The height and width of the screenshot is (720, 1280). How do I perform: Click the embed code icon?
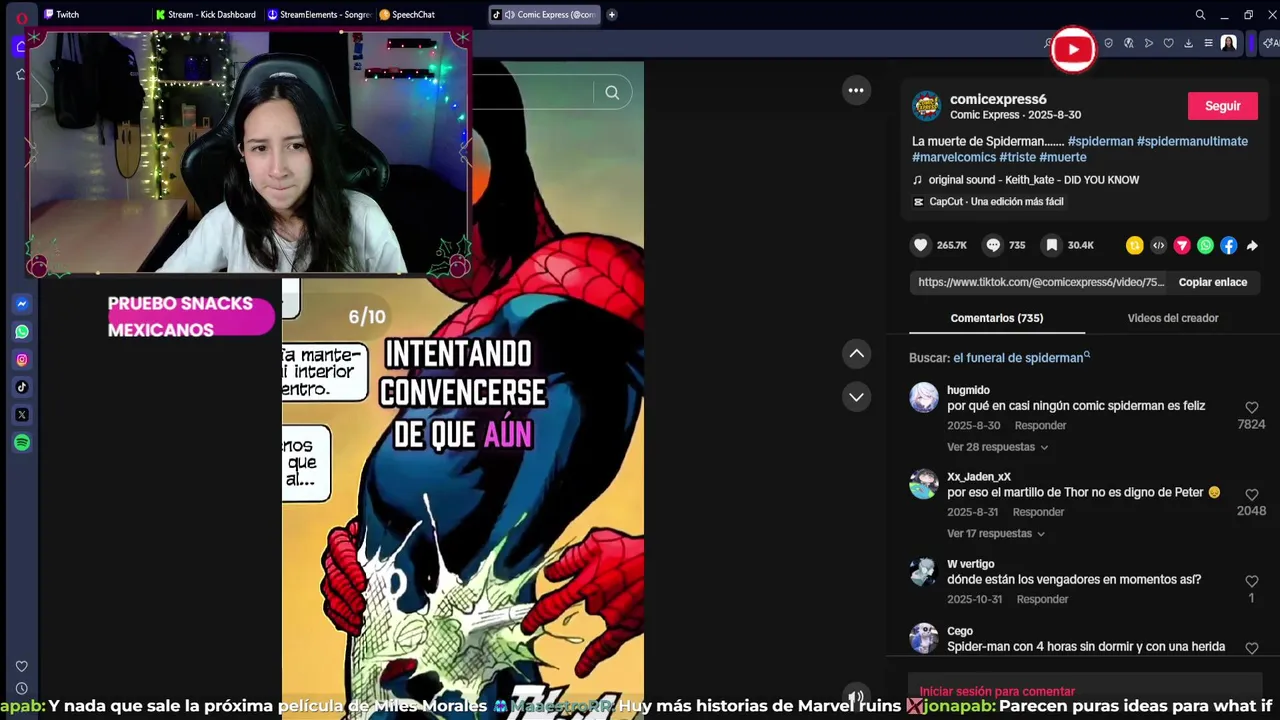[1158, 245]
